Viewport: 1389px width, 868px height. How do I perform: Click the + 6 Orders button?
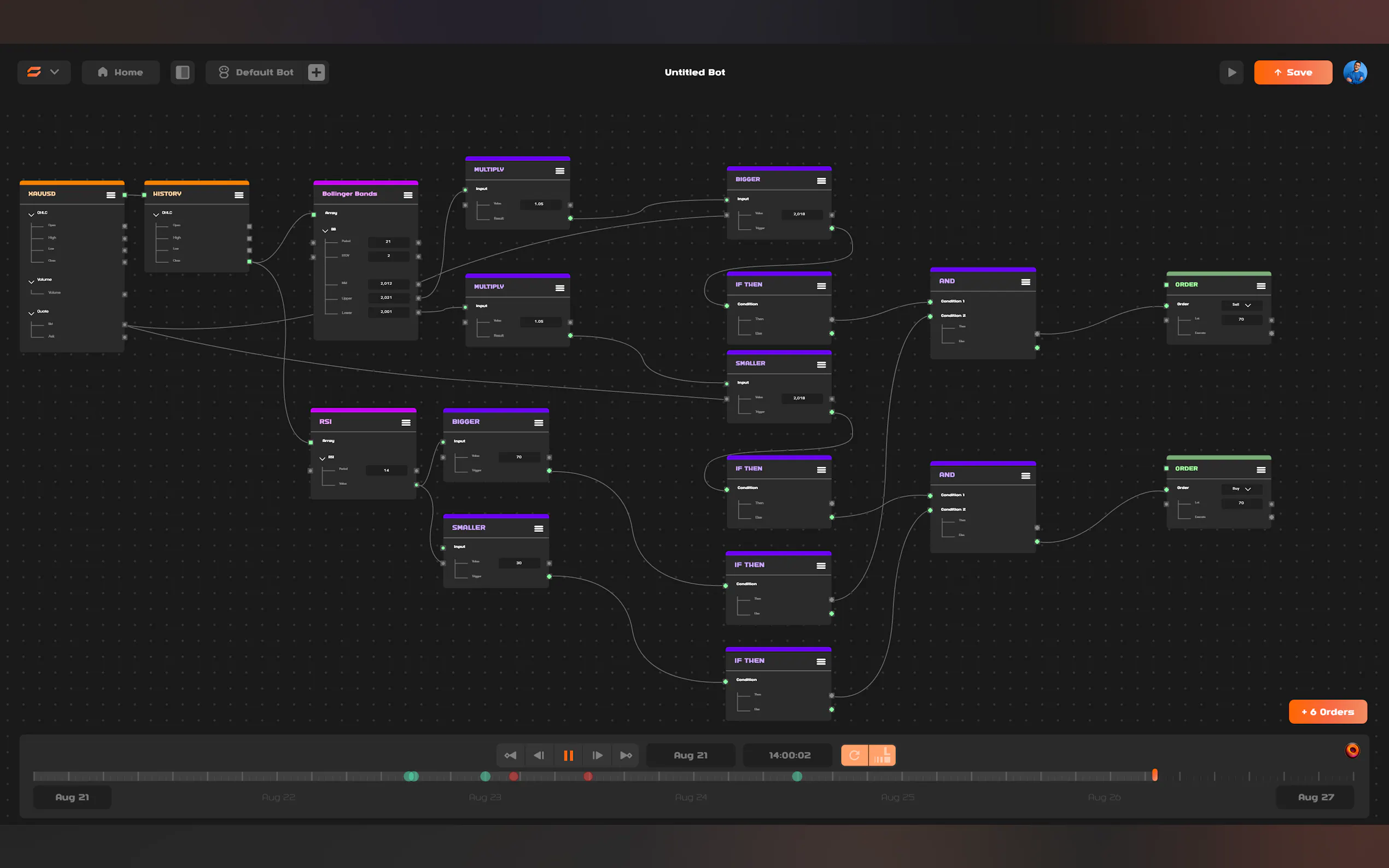[x=1327, y=712]
